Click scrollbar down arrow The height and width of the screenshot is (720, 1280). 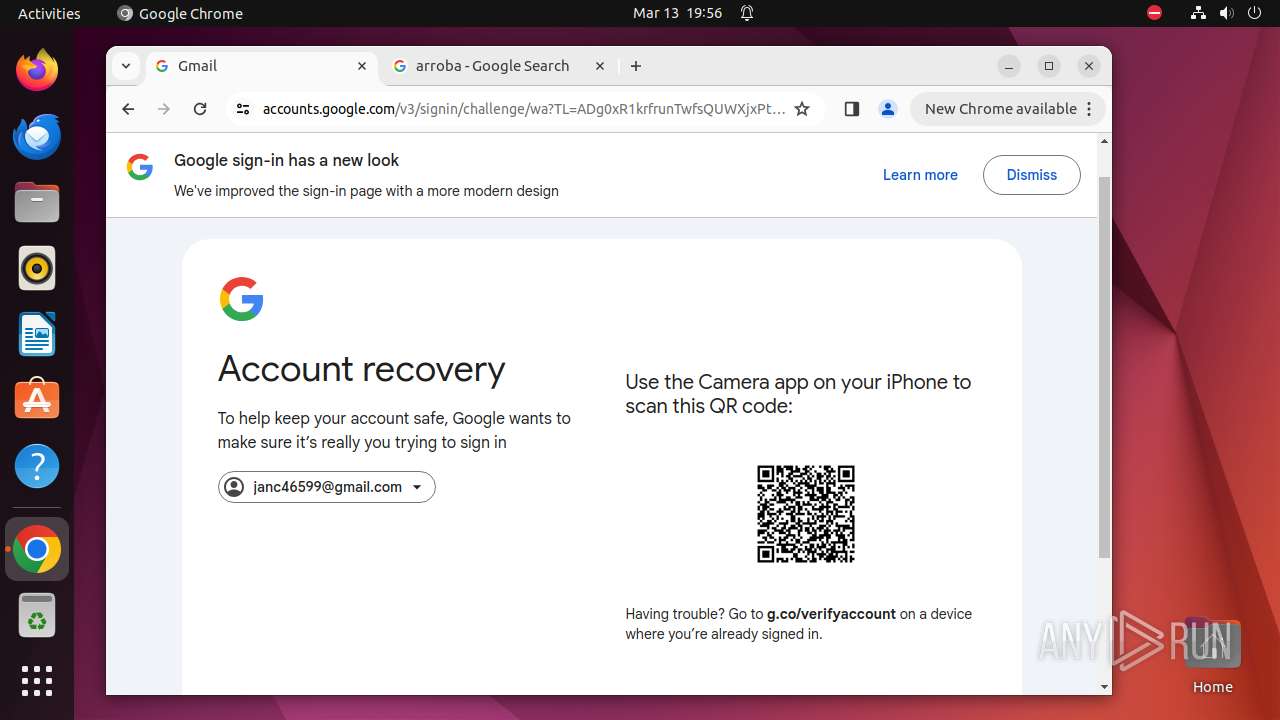pyautogui.click(x=1104, y=687)
